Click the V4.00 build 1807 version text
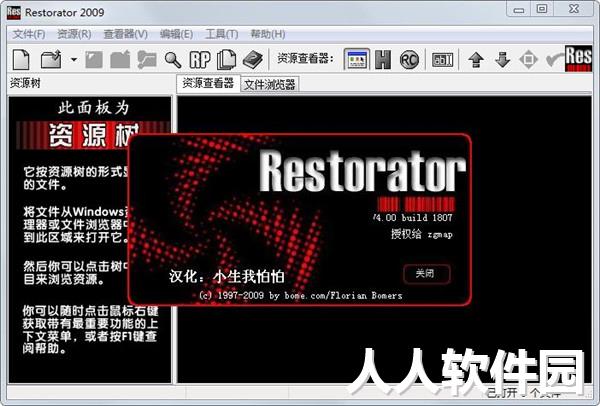600x406 pixels. (413, 218)
